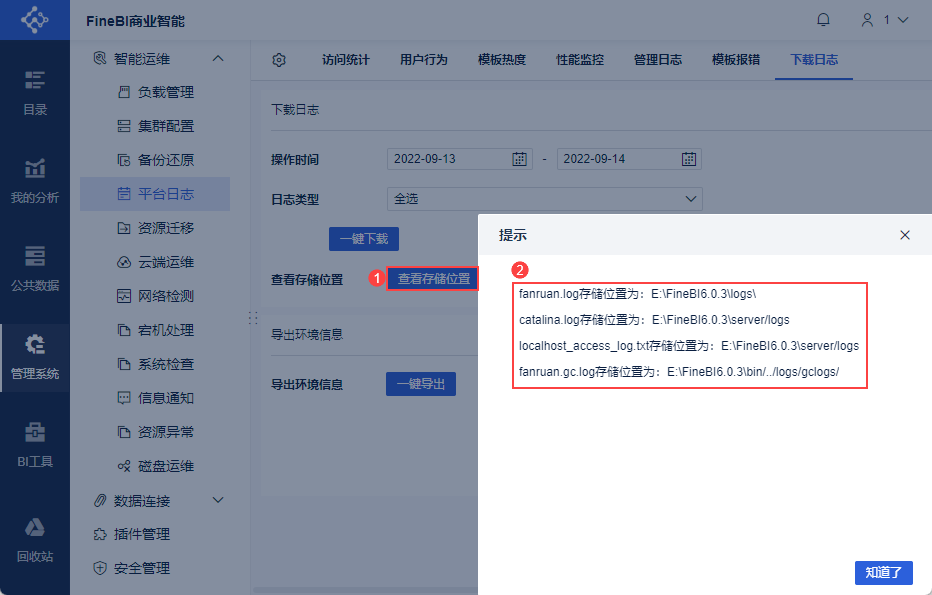Screen dimensions: 932x595
Task: Click the 一键下载 button
Action: [364, 239]
